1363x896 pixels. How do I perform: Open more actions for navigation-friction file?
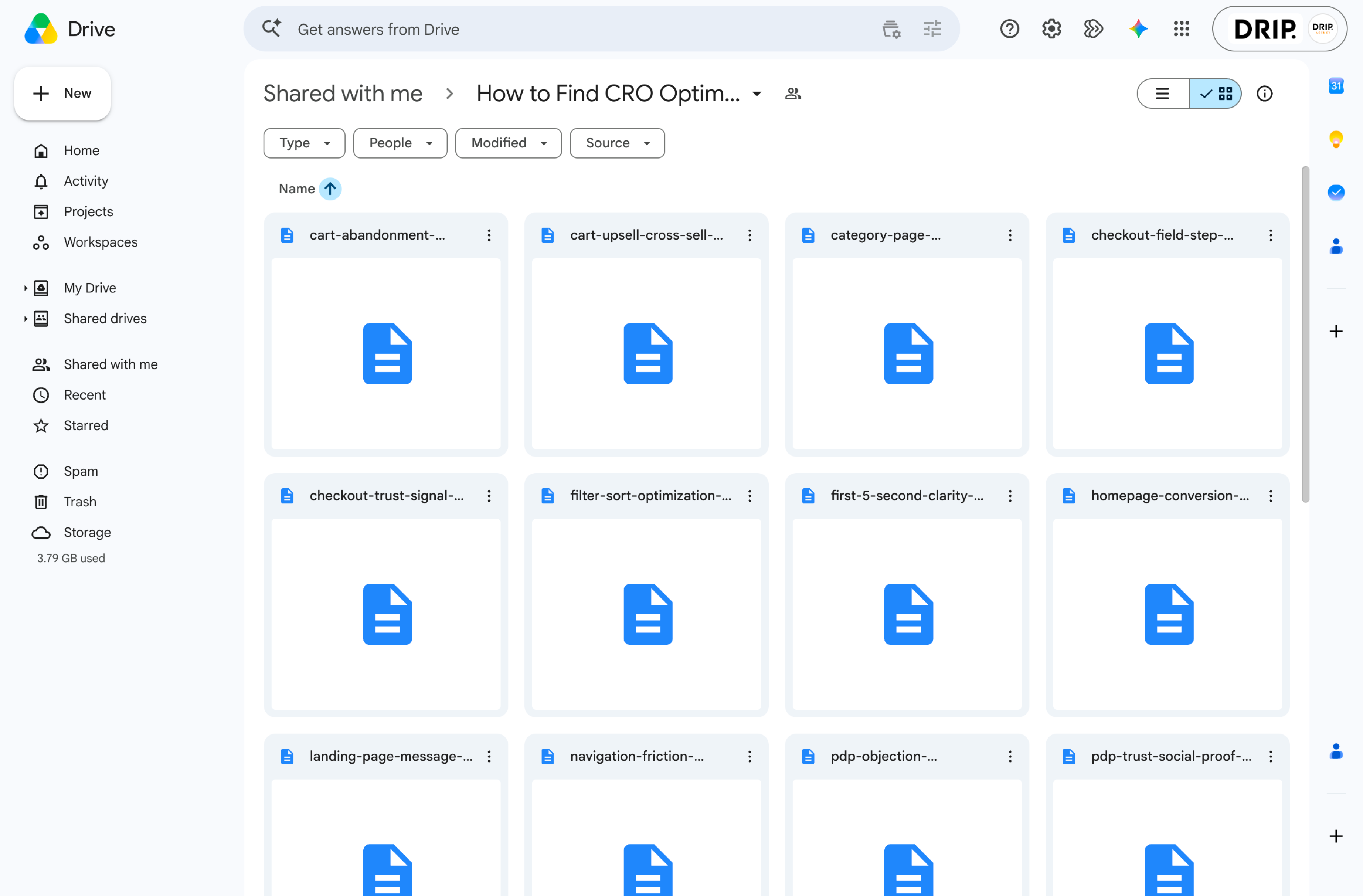750,756
